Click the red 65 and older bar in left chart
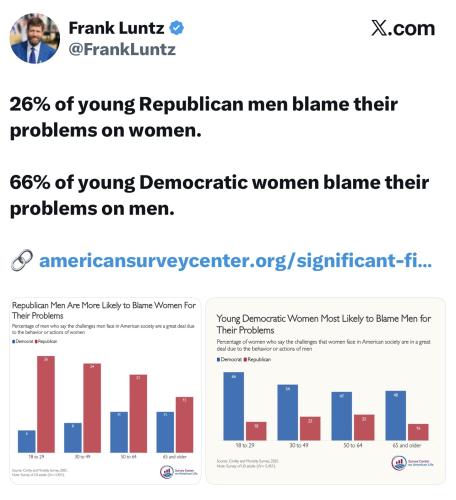456x500 pixels. [x=184, y=425]
